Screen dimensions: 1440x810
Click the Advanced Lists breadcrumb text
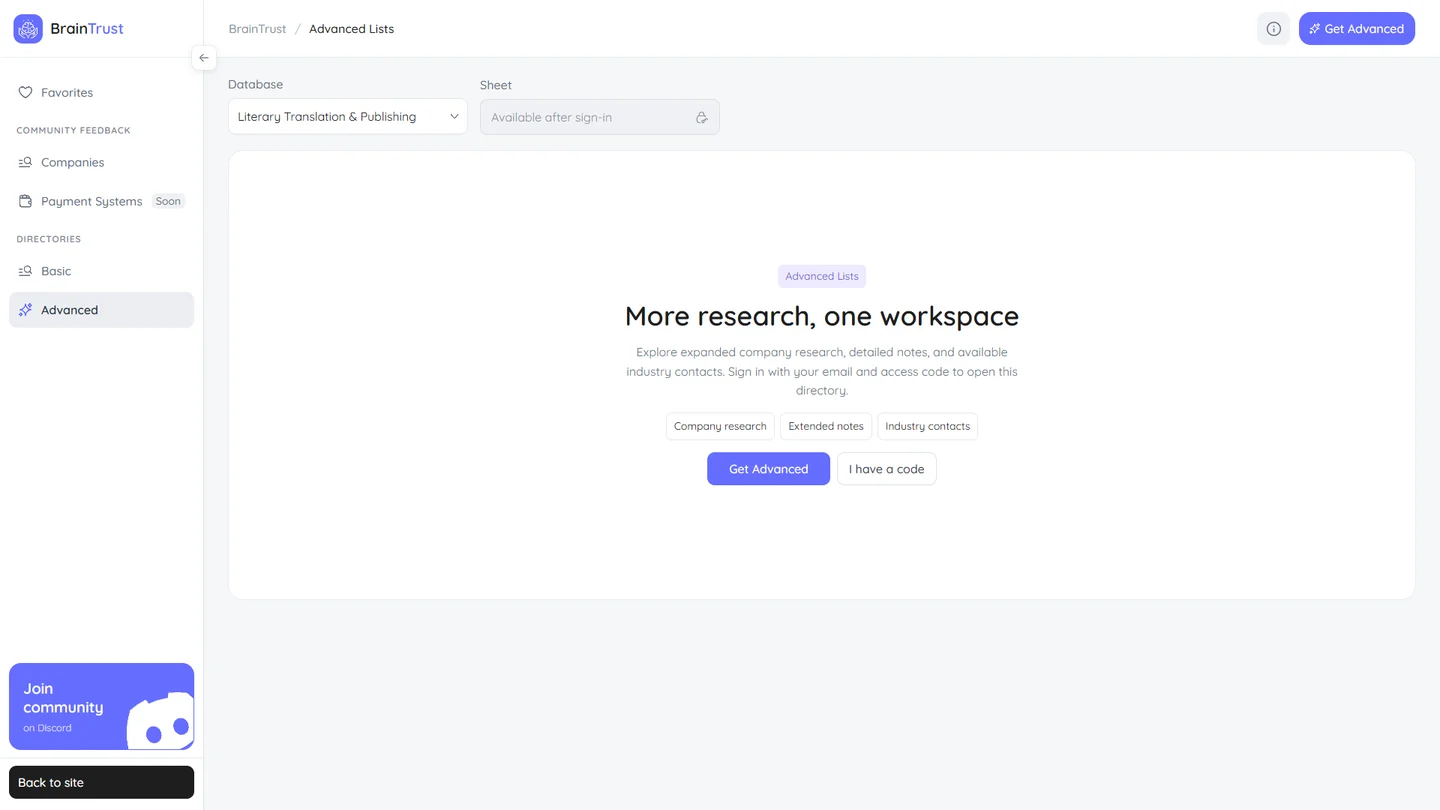coord(351,29)
